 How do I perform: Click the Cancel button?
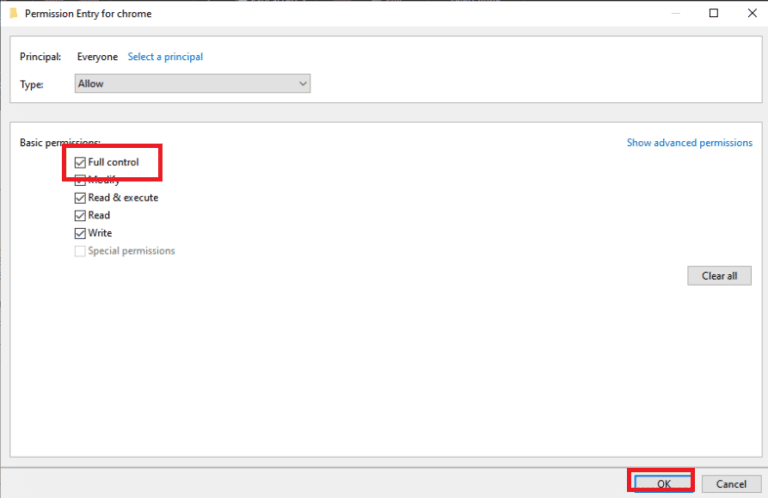(731, 484)
